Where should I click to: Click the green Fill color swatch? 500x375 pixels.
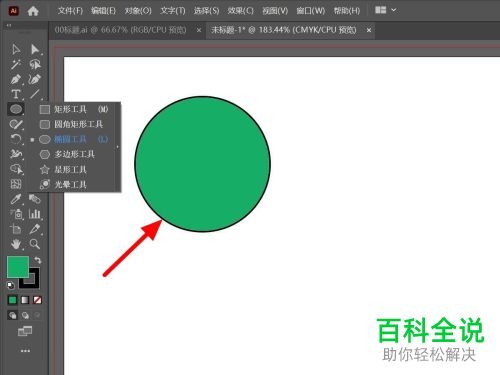[x=18, y=267]
